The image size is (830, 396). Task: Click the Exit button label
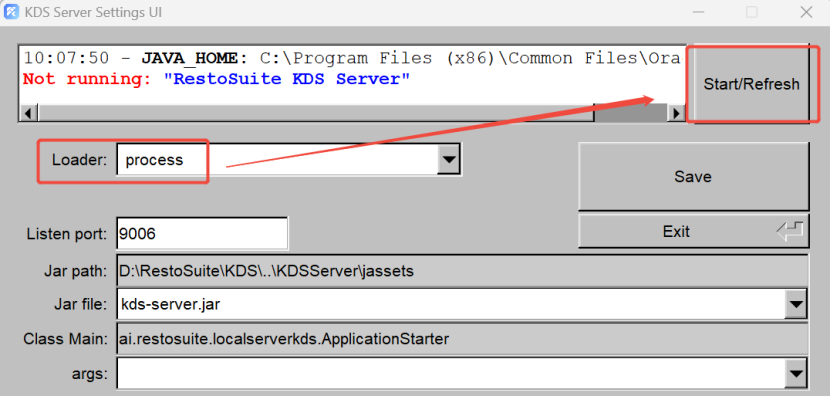point(676,231)
